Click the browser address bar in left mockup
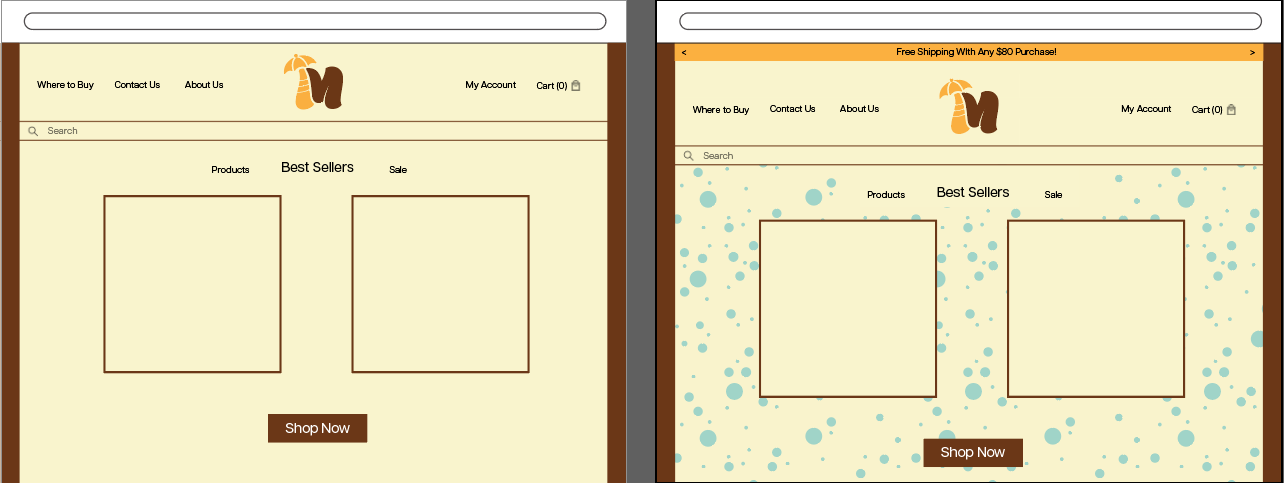 [x=315, y=21]
